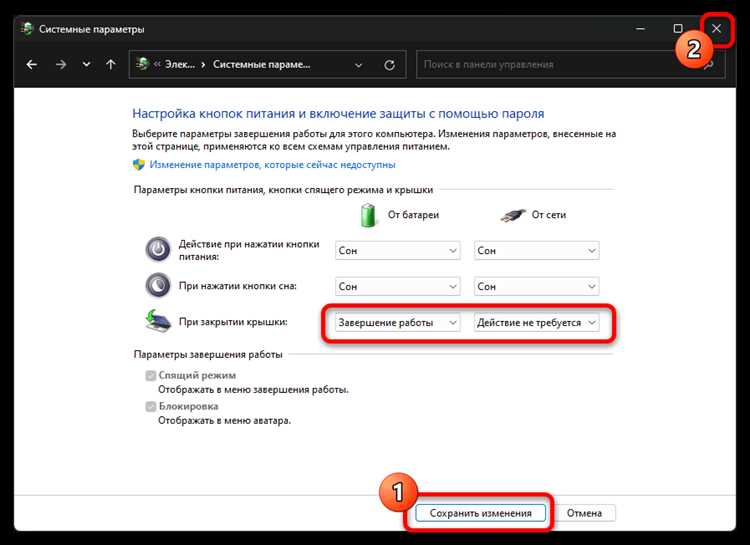This screenshot has height=545, width=750.
Task: Click the search magnifier icon
Action: pos(710,65)
